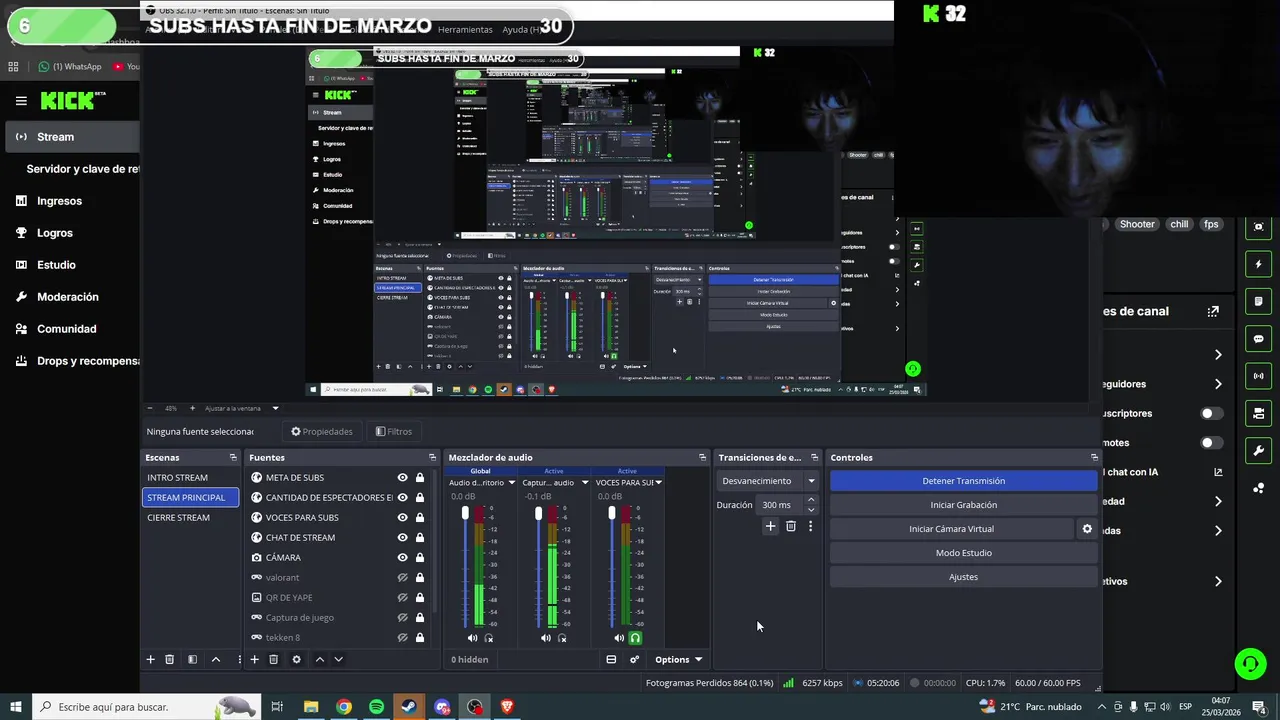Screen dimensions: 1280x720
Task: Move source up arrow in Fuentes toolbar
Action: (x=320, y=659)
